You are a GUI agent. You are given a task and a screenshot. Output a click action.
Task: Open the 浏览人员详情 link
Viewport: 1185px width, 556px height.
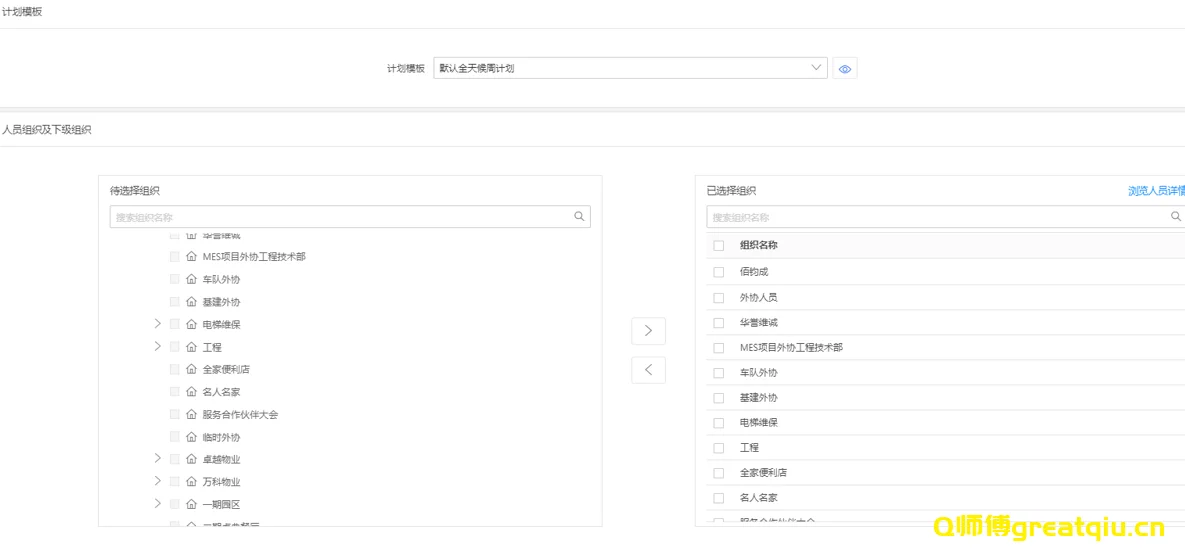[x=1156, y=191]
